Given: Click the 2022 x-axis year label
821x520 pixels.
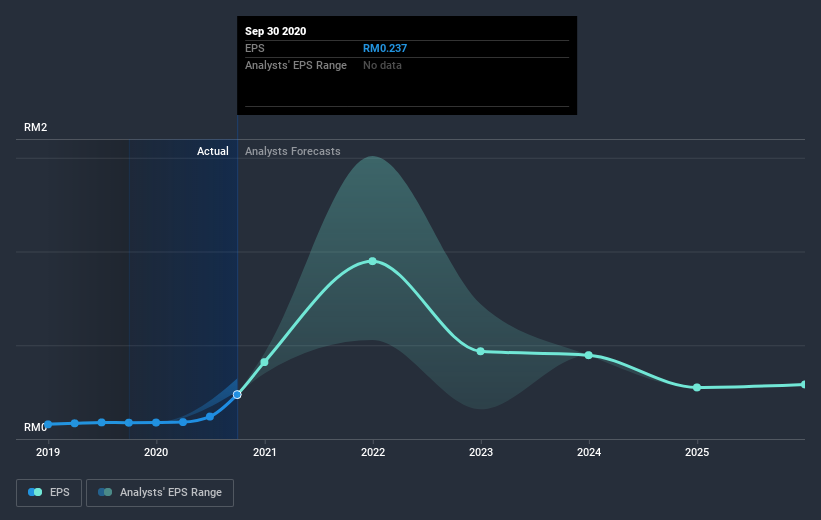Looking at the screenshot, I should tap(373, 452).
